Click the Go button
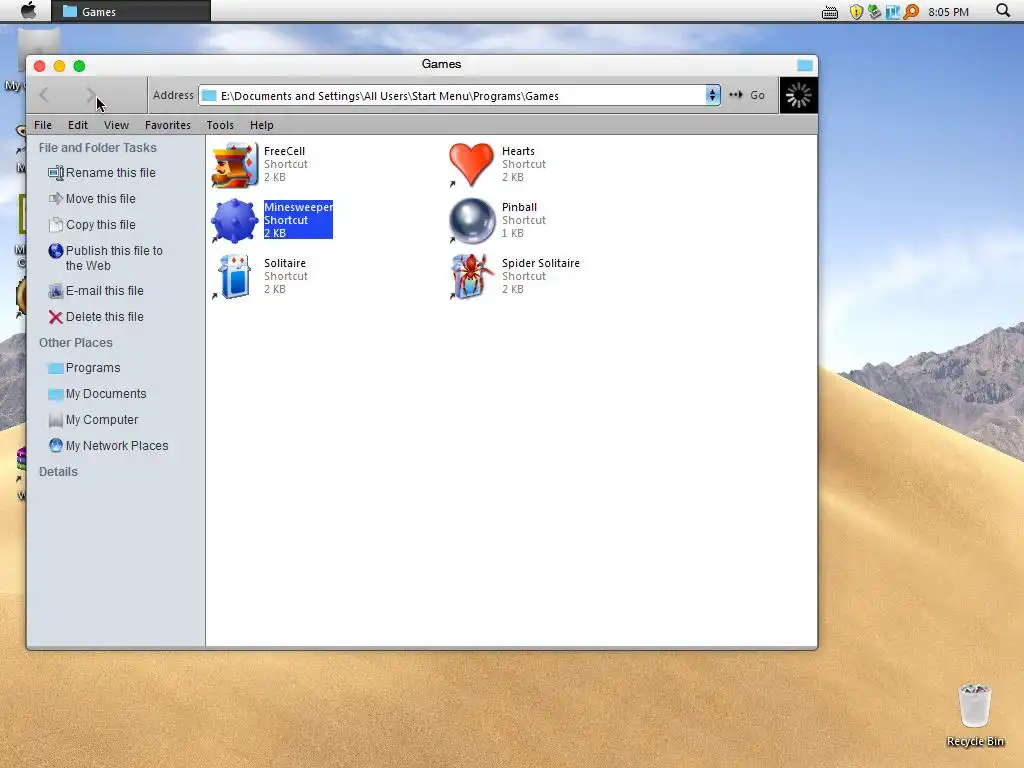The width and height of the screenshot is (1024, 768). pos(748,95)
